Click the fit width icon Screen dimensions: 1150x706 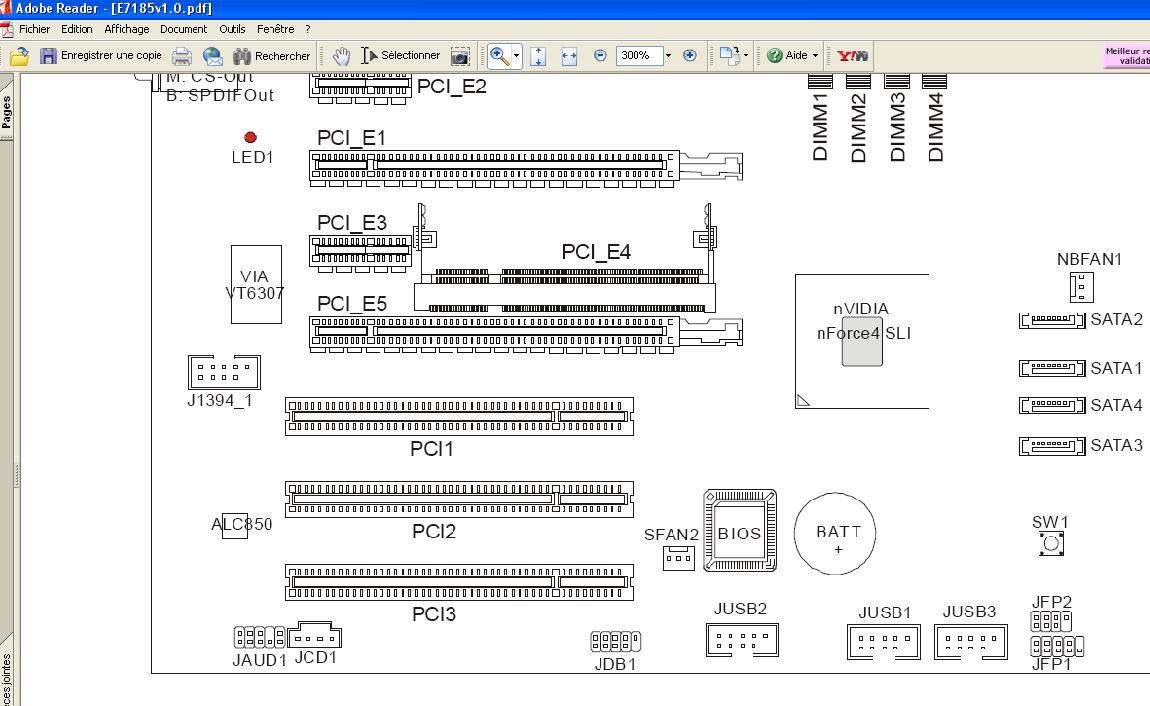pyautogui.click(x=569, y=56)
